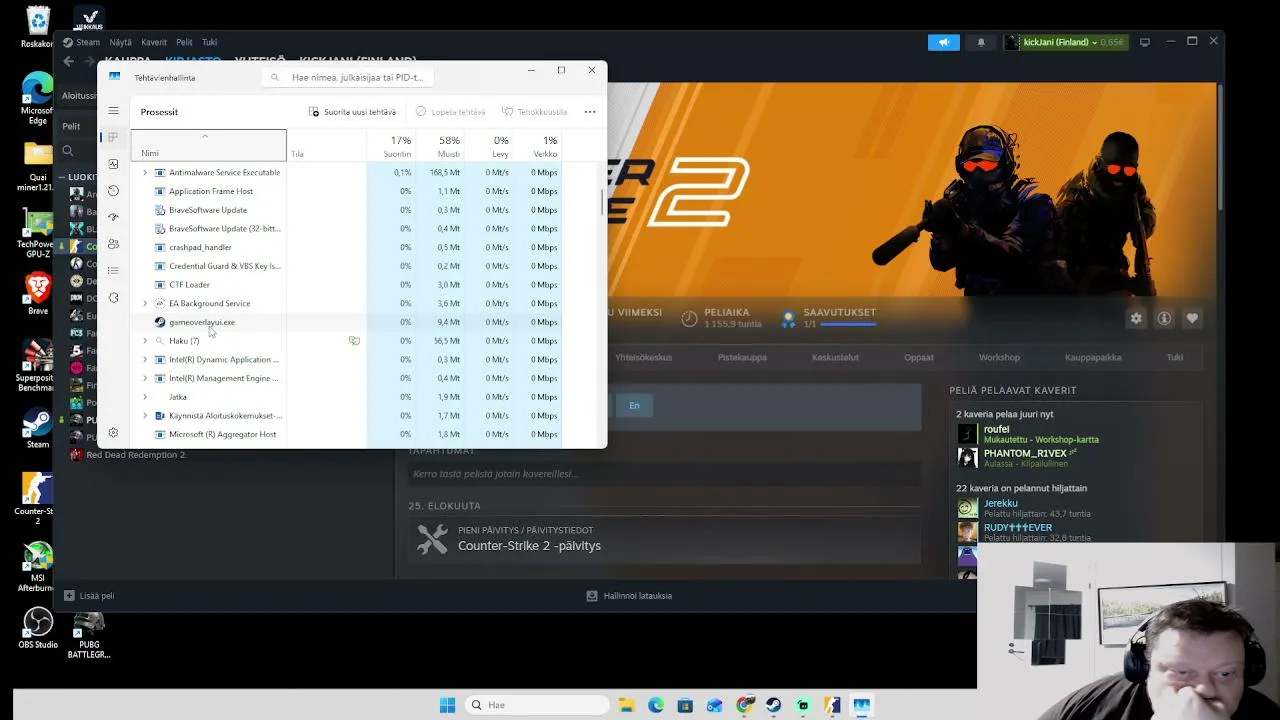Open the Tuki menu in Steam

point(210,42)
